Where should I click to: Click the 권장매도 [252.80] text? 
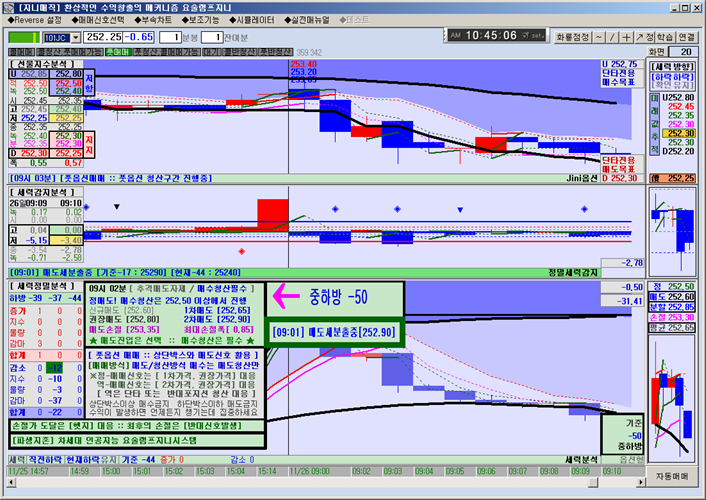tap(124, 320)
